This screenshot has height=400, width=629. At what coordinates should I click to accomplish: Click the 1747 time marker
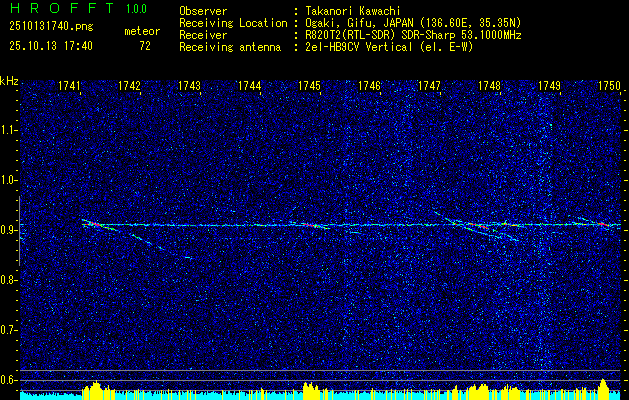click(429, 86)
